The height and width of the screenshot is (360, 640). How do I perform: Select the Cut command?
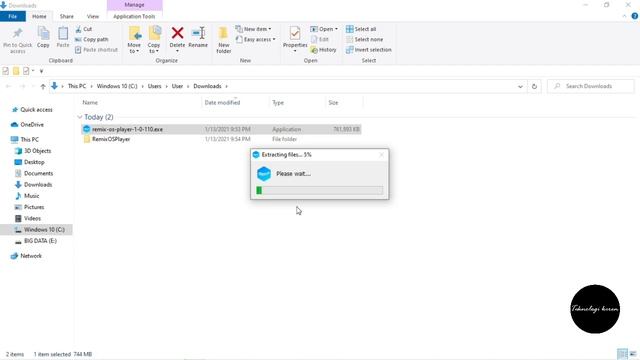click(x=84, y=29)
